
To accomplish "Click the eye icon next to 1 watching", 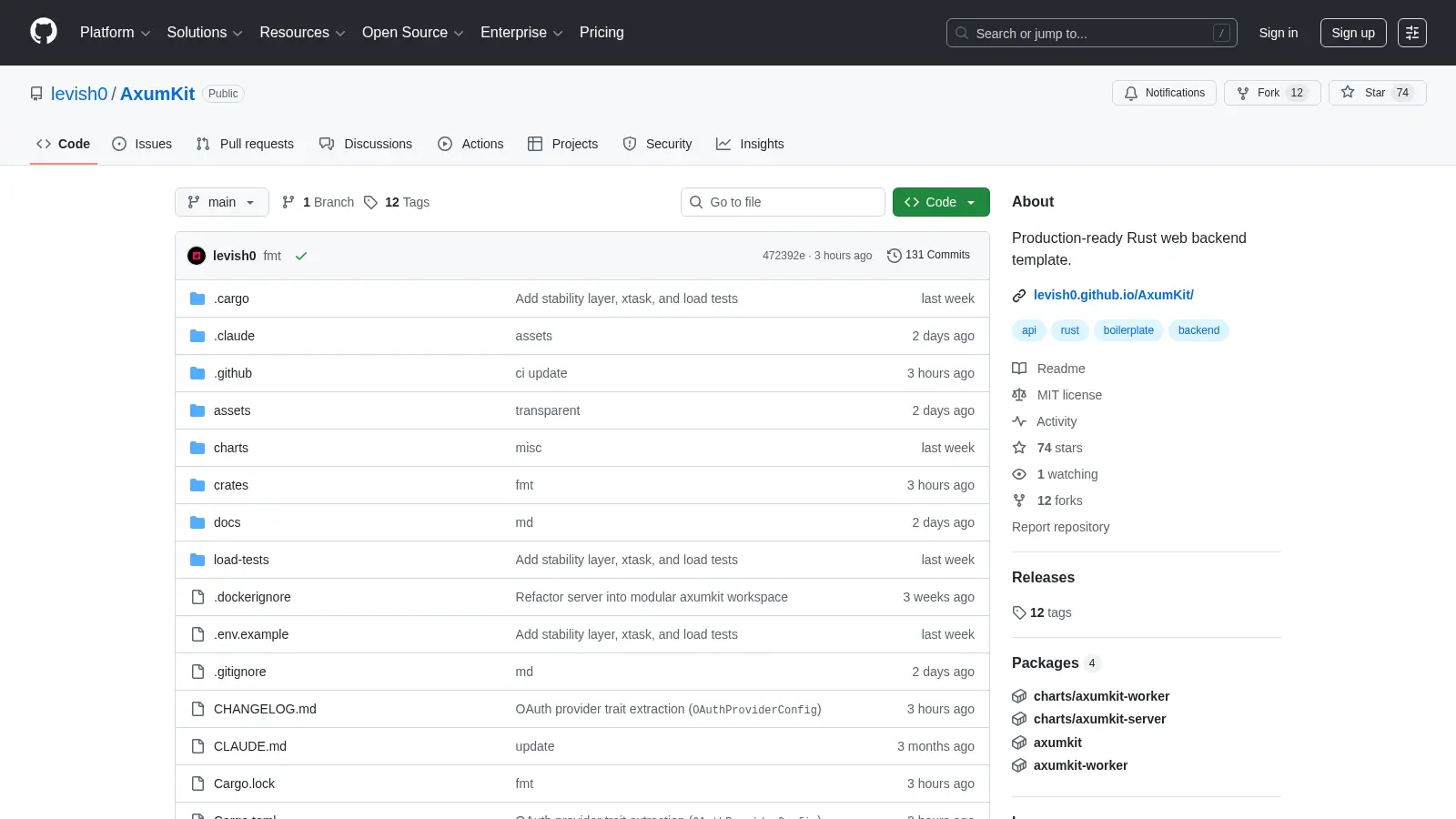I will [x=1019, y=474].
